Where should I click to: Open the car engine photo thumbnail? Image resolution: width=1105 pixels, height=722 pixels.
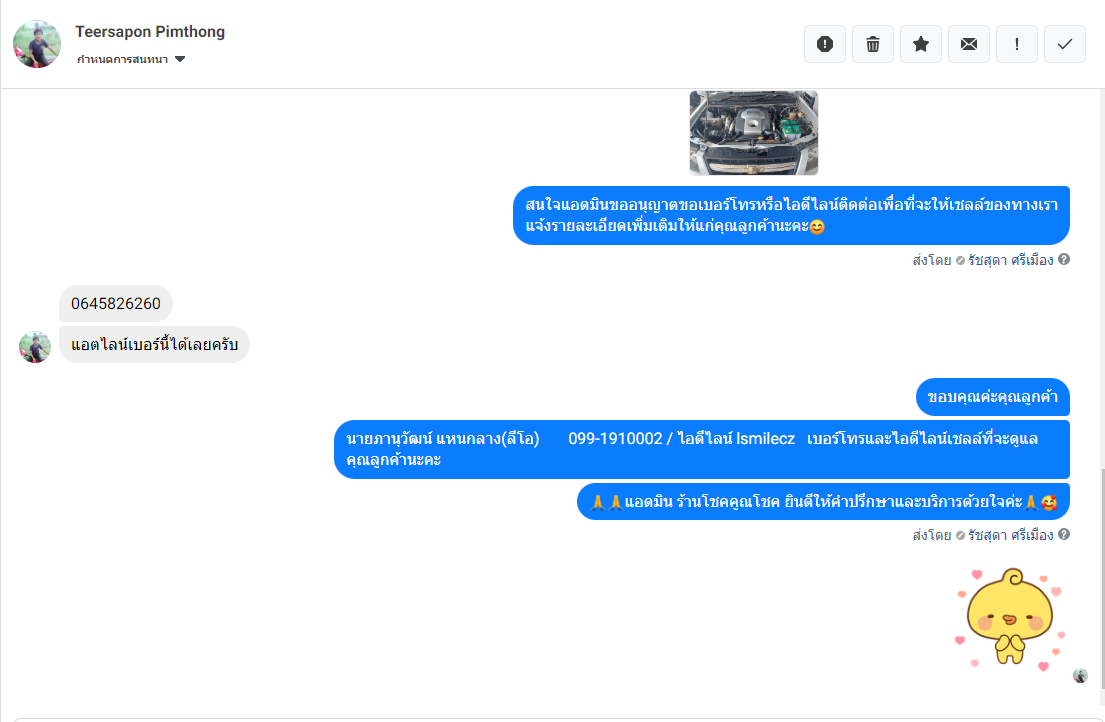coord(753,132)
